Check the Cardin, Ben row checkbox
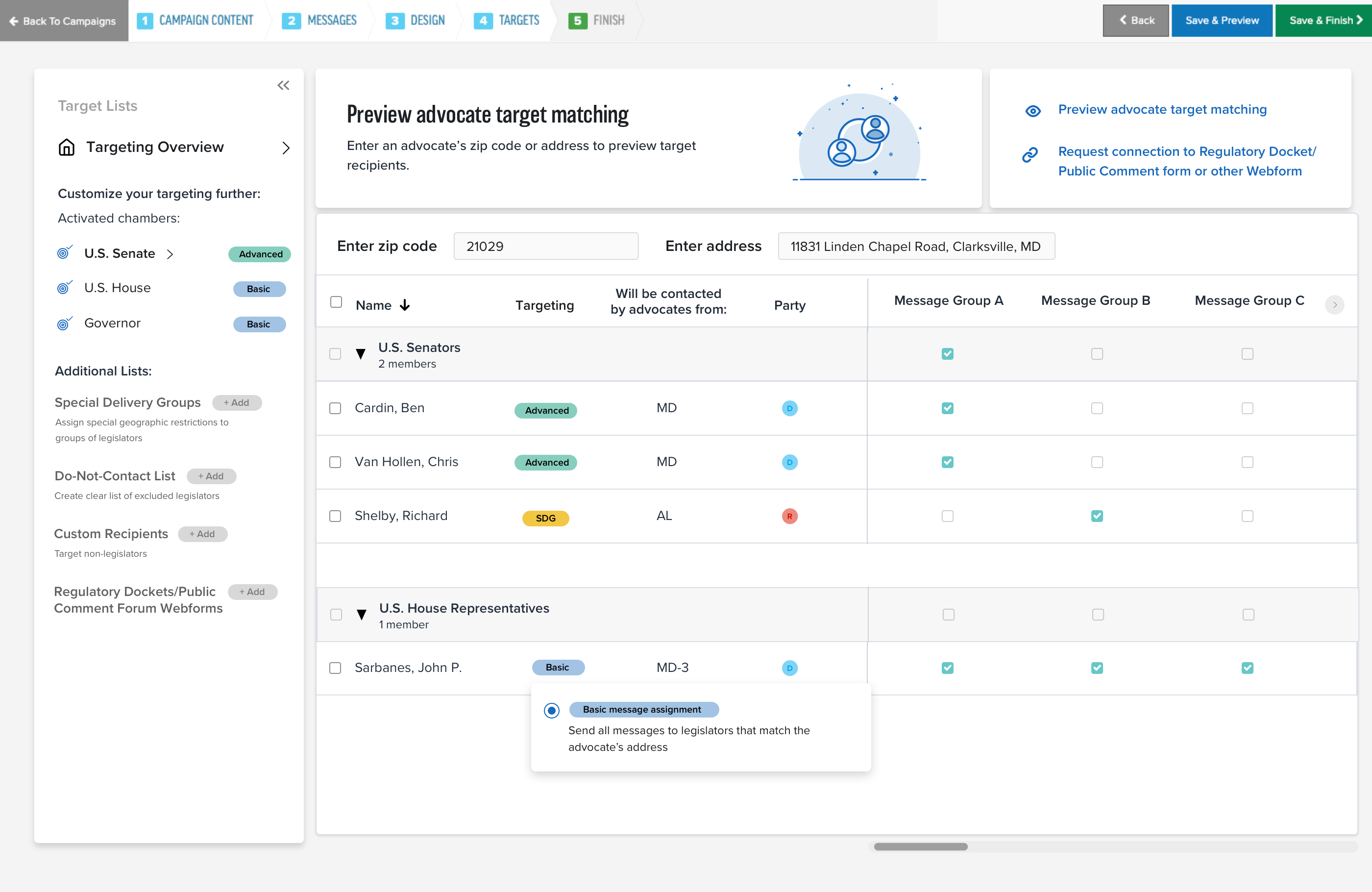1372x892 pixels. click(x=335, y=408)
